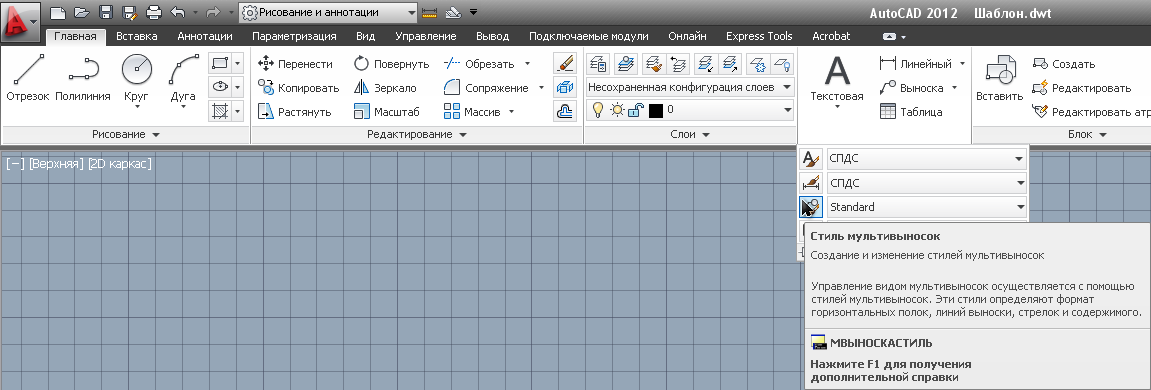1151x390 pixels.
Task: Click the Перенести move button
Action: (295, 64)
